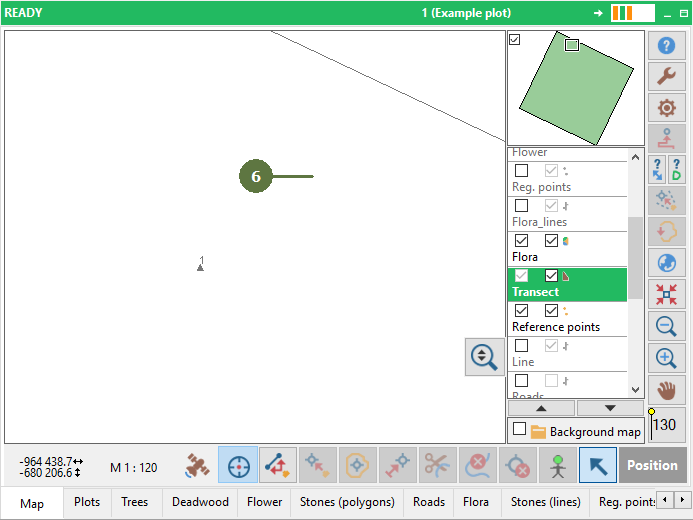
Task: Enable the Background map checkbox
Action: coord(519,429)
